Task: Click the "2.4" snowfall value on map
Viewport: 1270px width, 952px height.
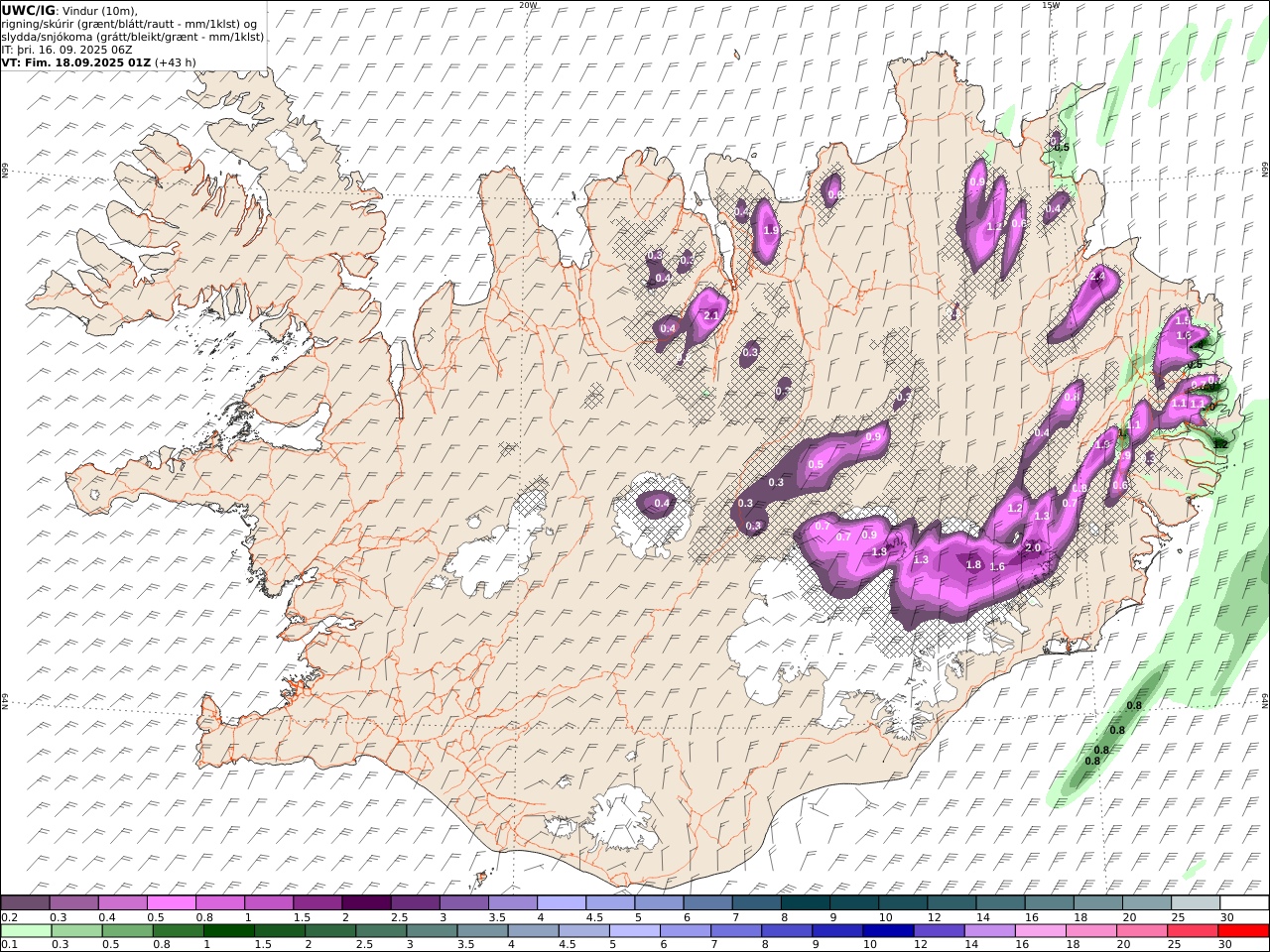Action: 1097,277
